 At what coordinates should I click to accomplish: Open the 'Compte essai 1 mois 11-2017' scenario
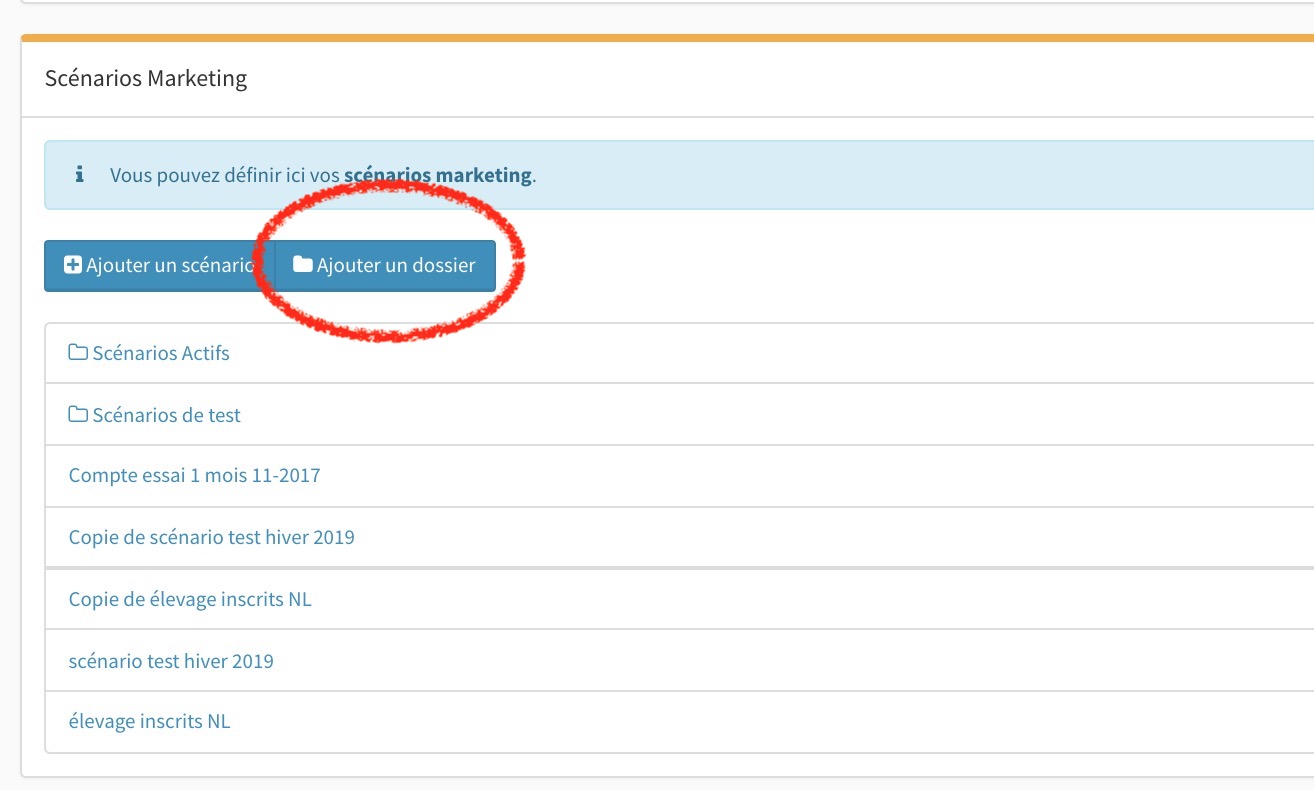click(194, 476)
